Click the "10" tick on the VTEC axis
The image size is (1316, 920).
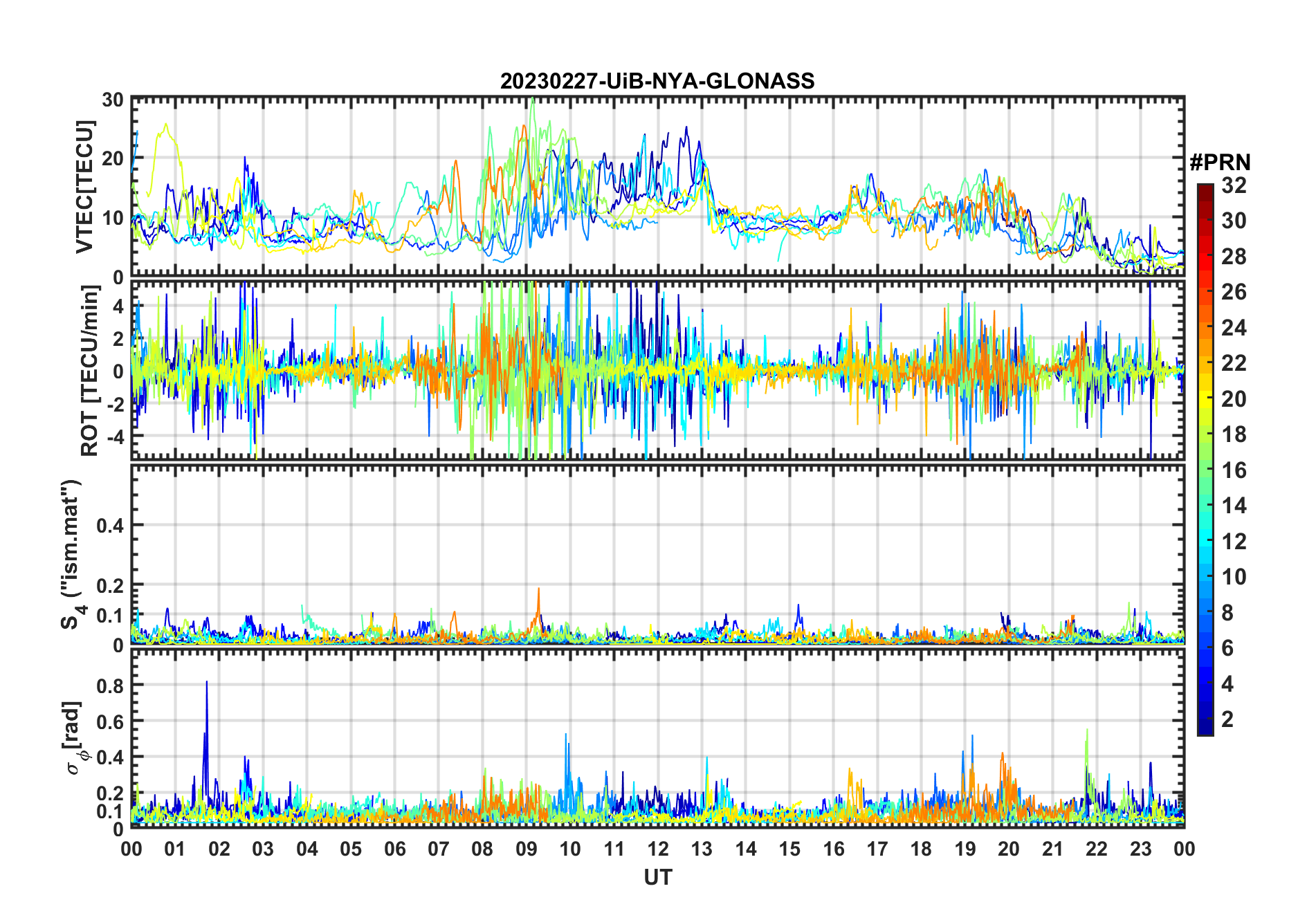click(x=113, y=218)
